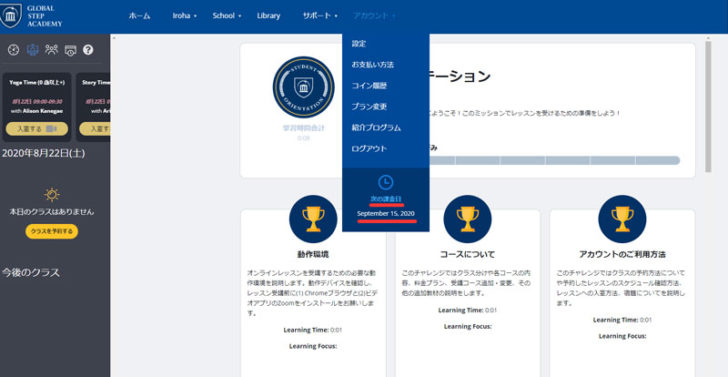Image resolution: width=728 pixels, height=377 pixels.
Task: Click the September 15, 2020 billing date
Action: pyautogui.click(x=386, y=214)
